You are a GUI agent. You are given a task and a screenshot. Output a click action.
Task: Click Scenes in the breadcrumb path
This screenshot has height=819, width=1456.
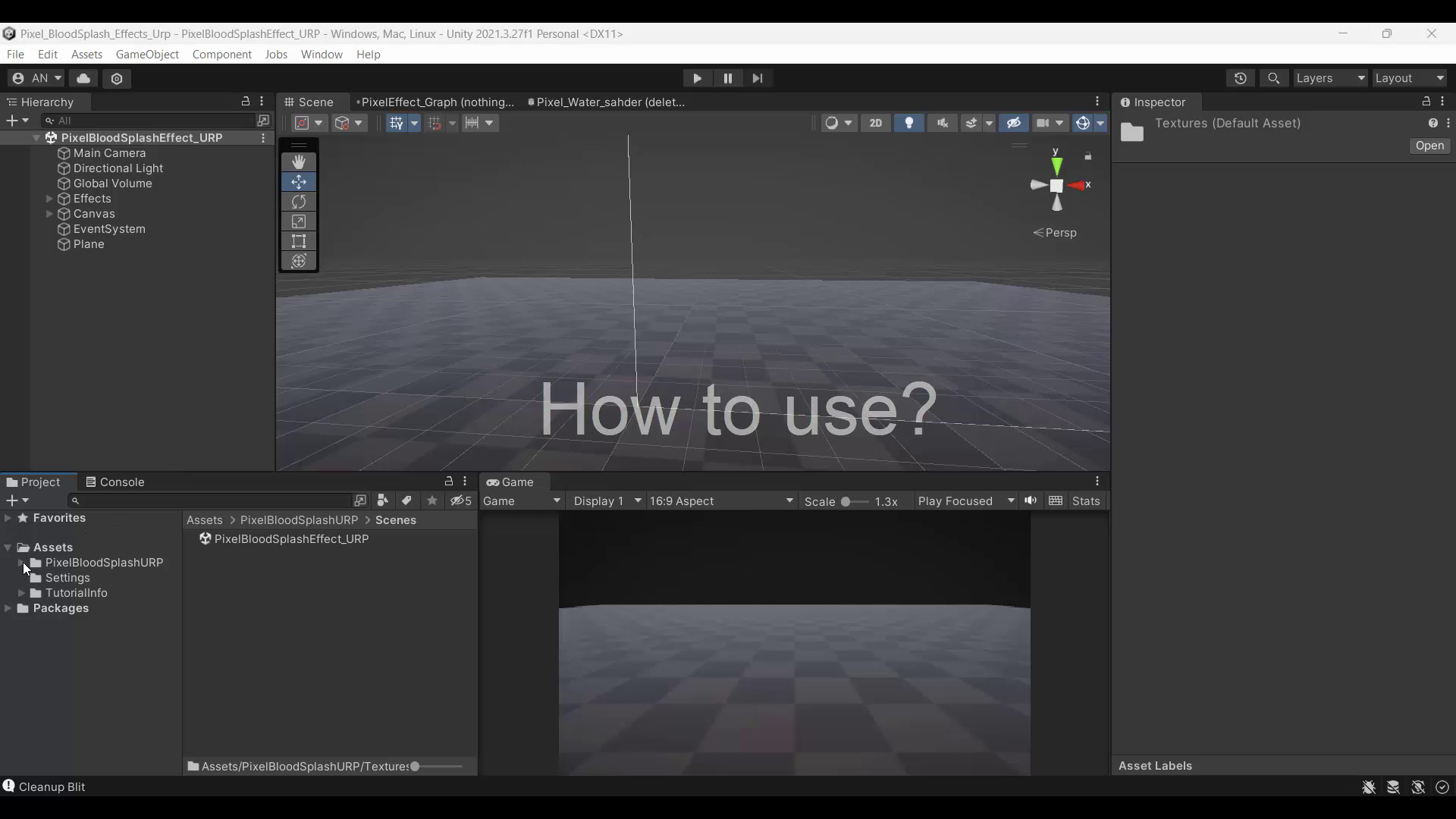[395, 520]
